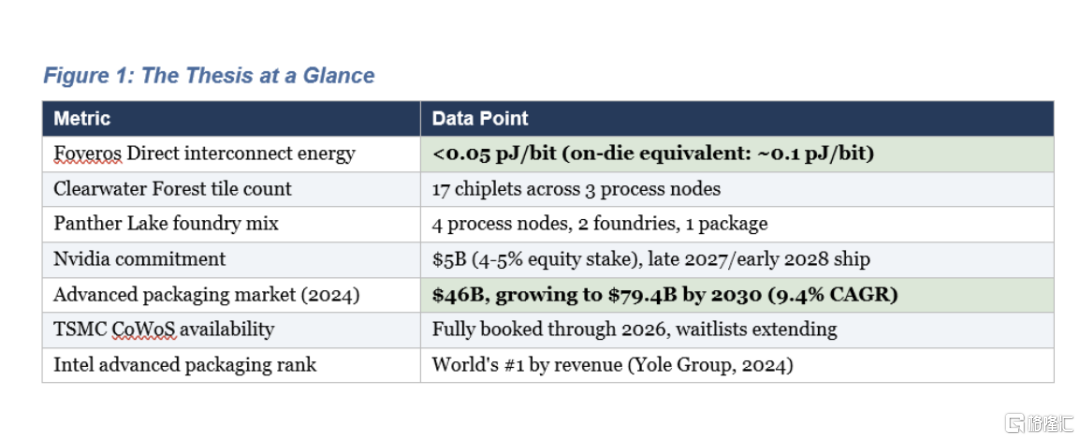
Task: Click 'Fully booked through 2026, waitlists extending'
Action: point(634,329)
